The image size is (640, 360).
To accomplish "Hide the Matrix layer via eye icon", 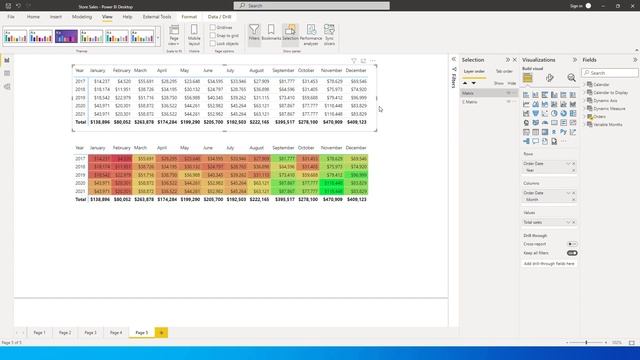I will click(509, 93).
